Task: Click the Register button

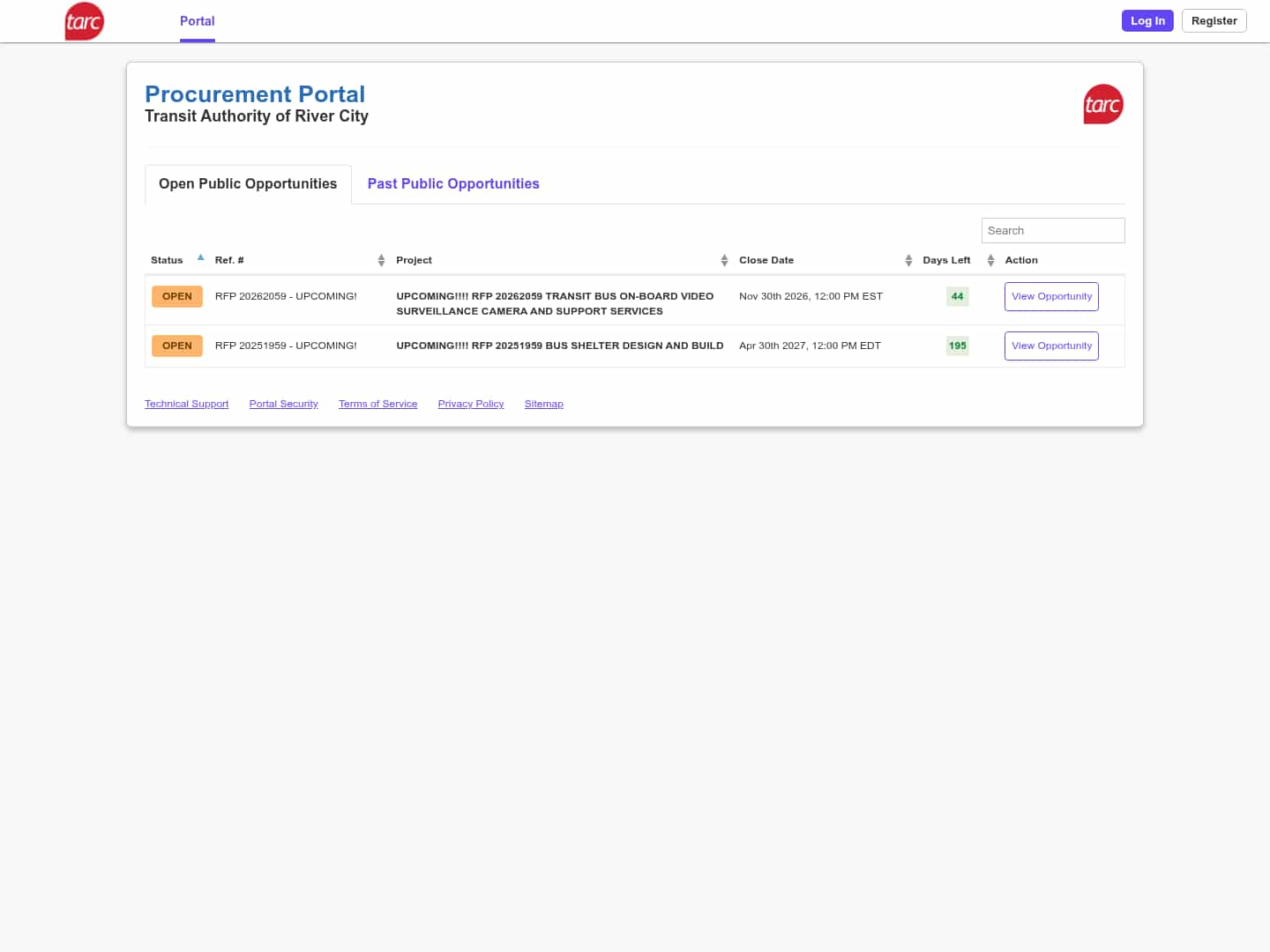Action: pos(1214,21)
